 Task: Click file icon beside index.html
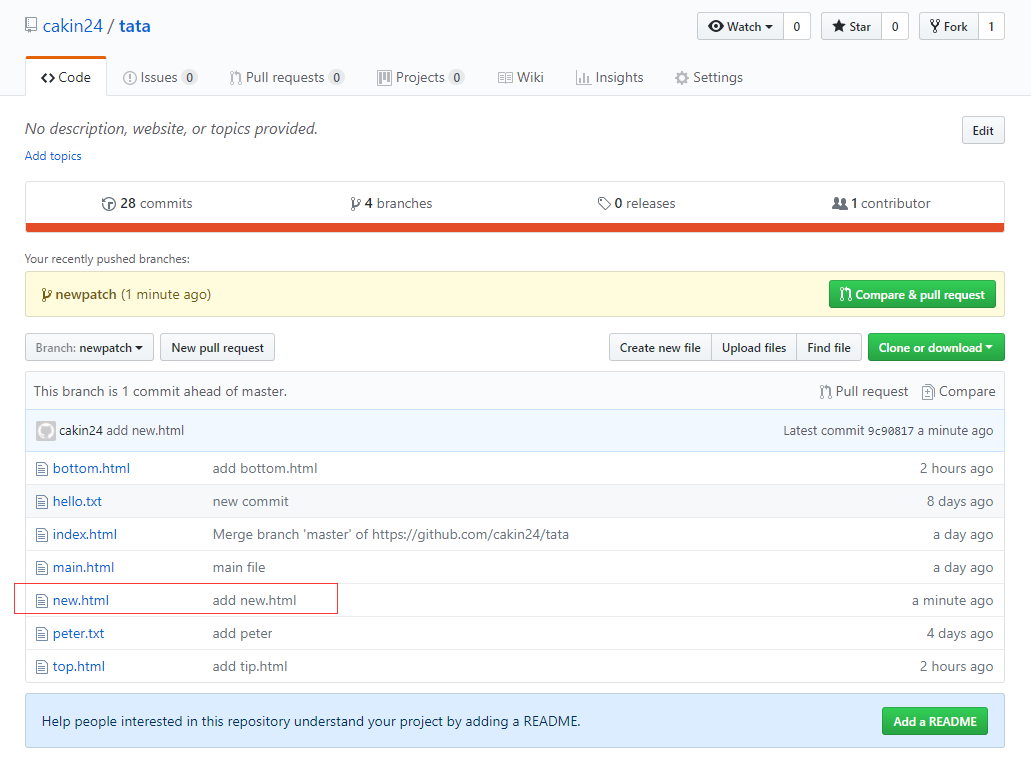(x=41, y=535)
